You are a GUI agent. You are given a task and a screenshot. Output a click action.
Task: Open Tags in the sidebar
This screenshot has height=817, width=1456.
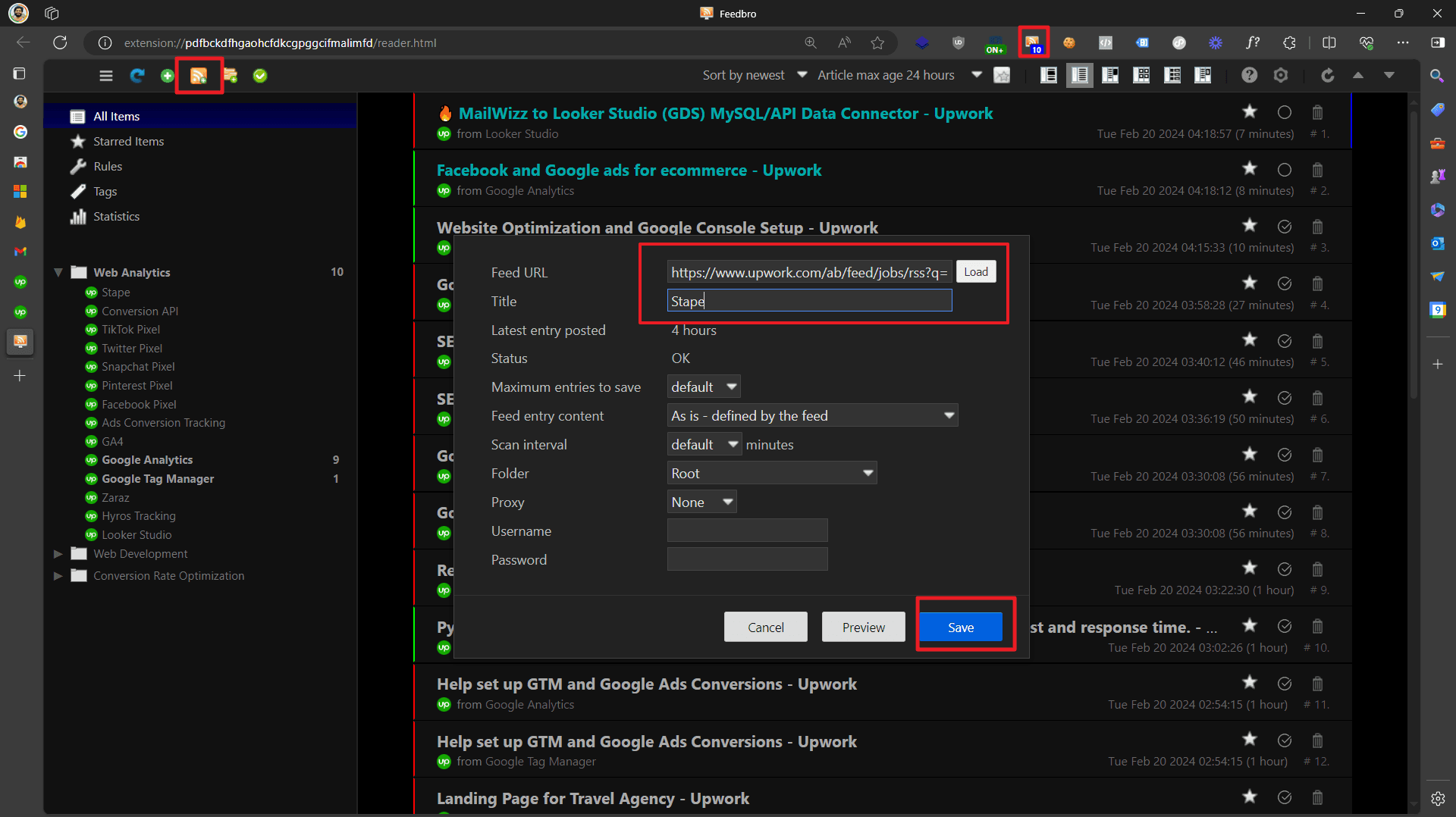[105, 192]
